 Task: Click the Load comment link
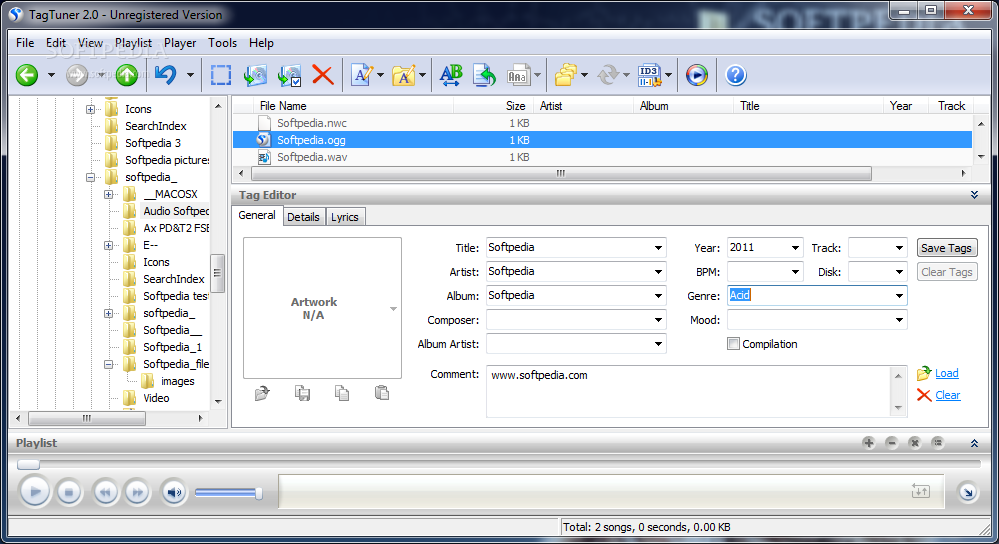[947, 373]
